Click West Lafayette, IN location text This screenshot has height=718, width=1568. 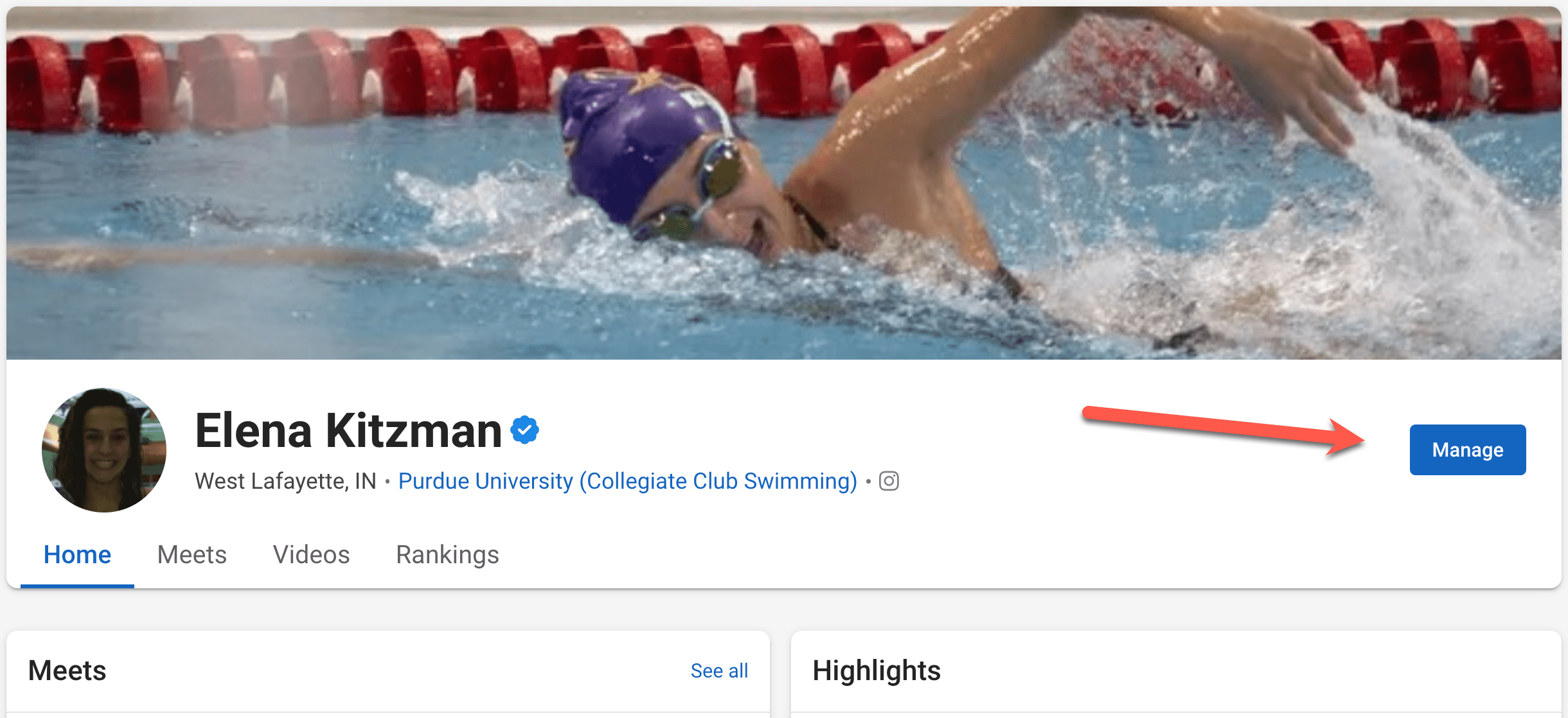click(x=285, y=480)
